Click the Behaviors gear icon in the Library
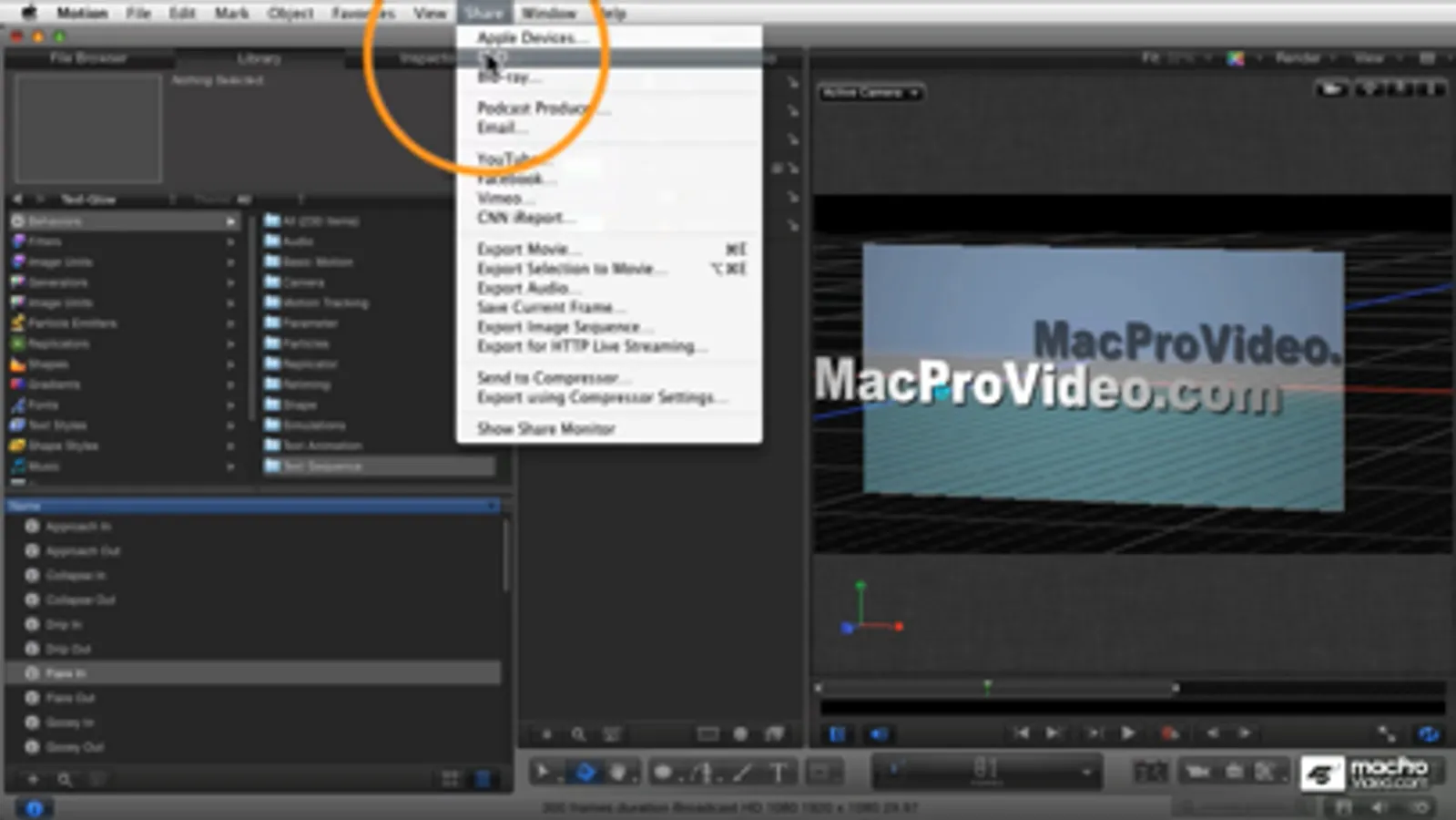This screenshot has width=1456, height=820. click(x=17, y=221)
